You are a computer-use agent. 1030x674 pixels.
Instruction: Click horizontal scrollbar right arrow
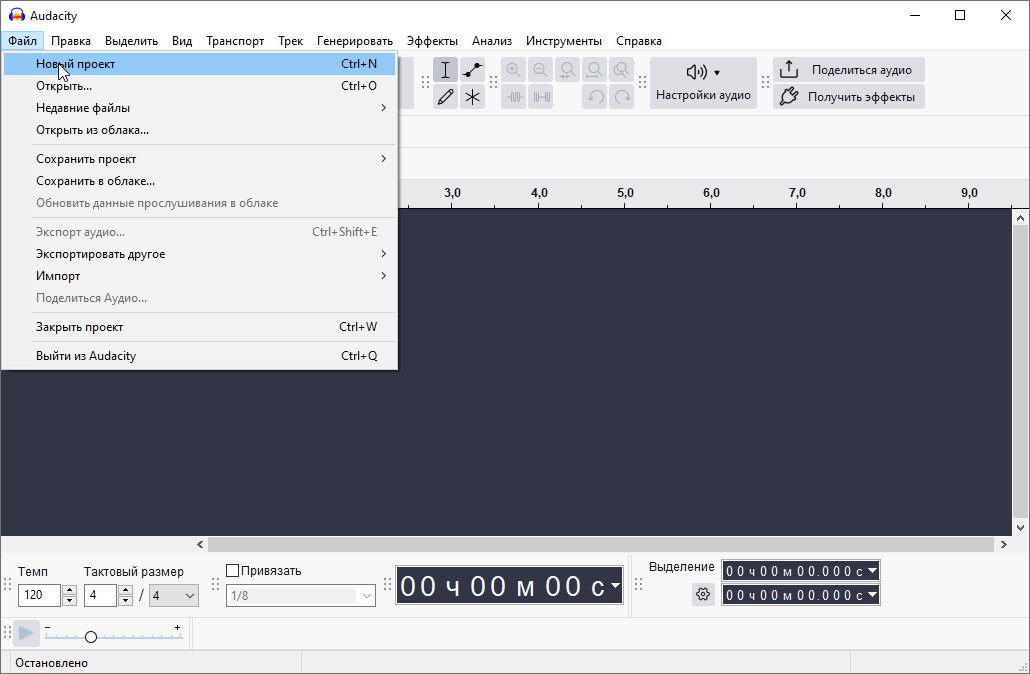1003,544
